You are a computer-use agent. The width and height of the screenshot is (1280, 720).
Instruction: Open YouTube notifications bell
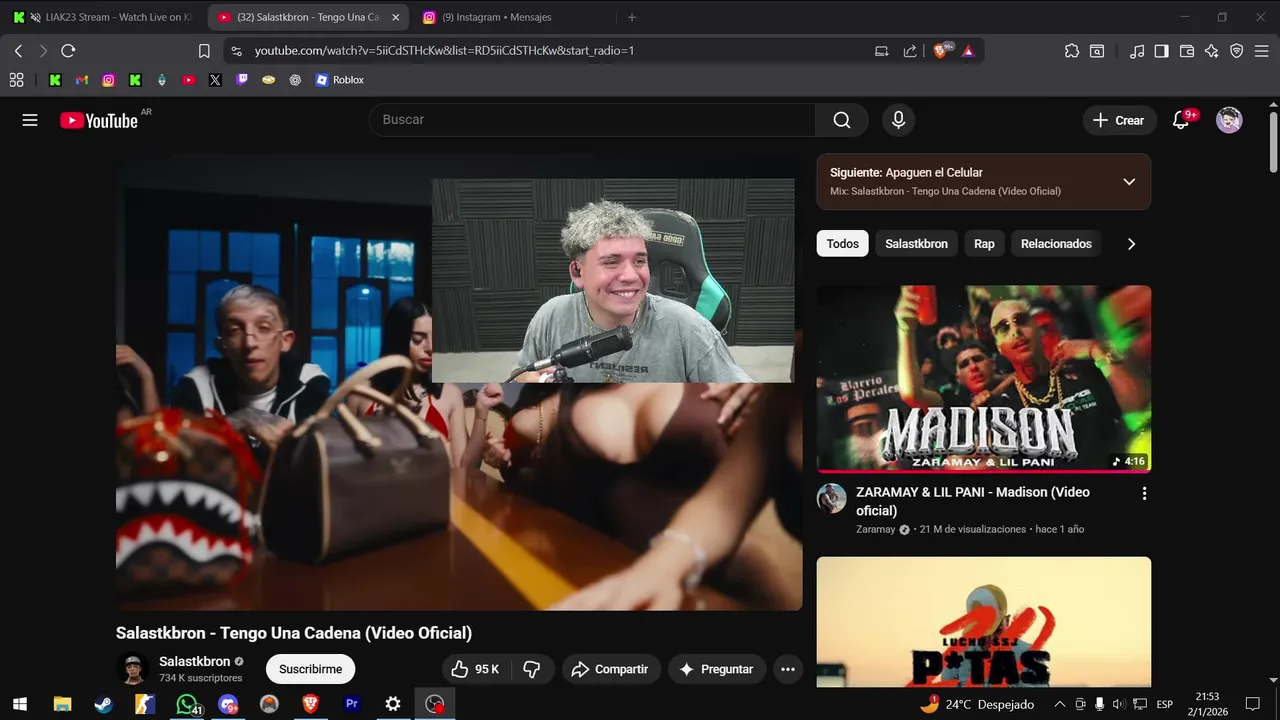[x=1181, y=120]
